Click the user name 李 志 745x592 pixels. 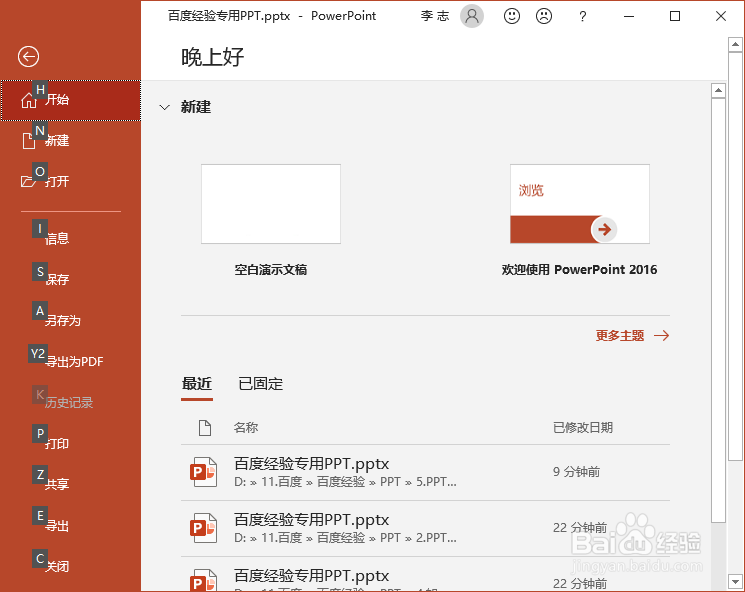click(435, 16)
